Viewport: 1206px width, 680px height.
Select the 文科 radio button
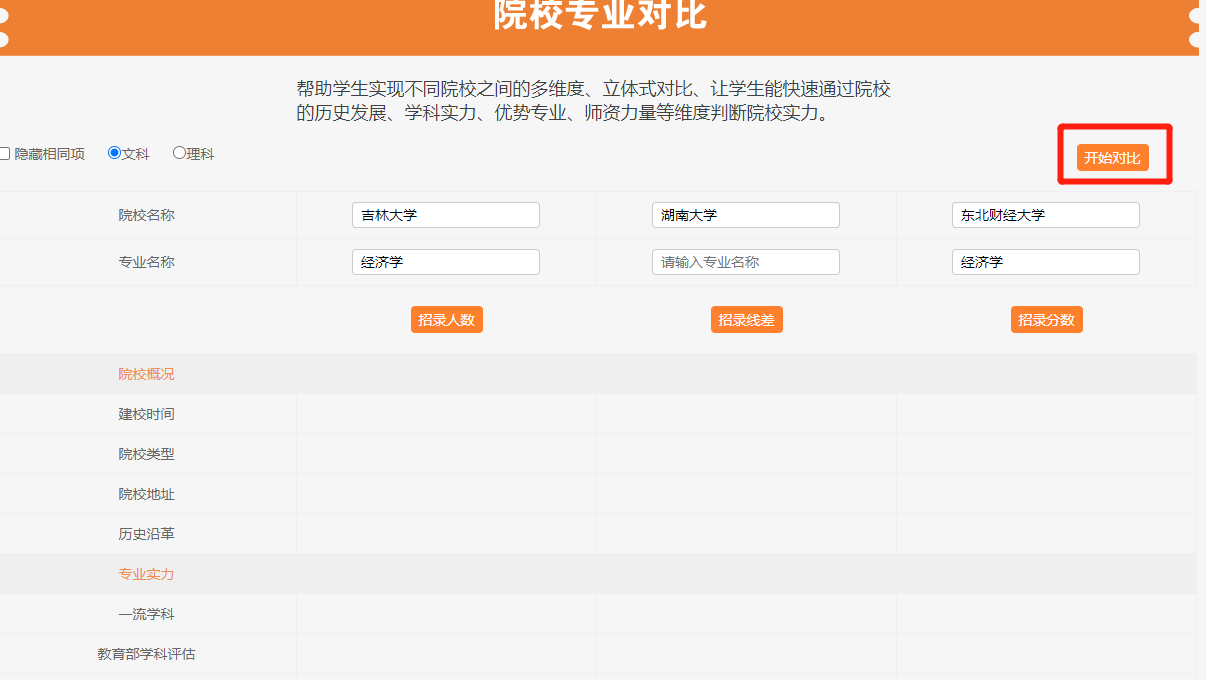pyautogui.click(x=114, y=153)
